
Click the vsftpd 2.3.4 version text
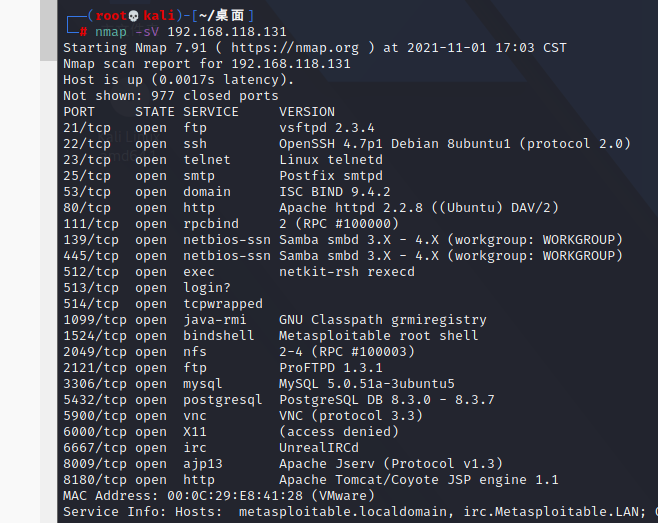(327, 128)
